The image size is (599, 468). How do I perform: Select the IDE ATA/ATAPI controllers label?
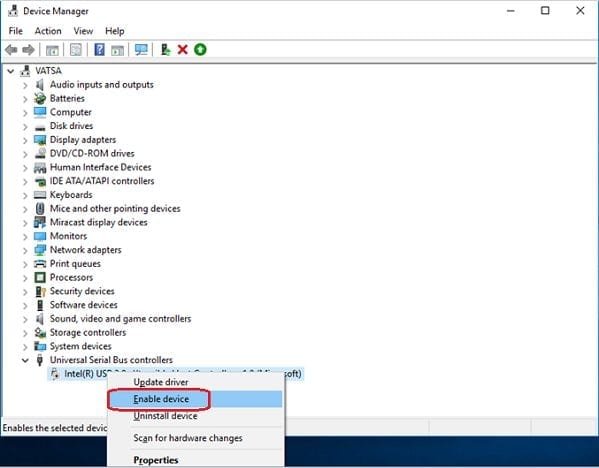coord(102,181)
